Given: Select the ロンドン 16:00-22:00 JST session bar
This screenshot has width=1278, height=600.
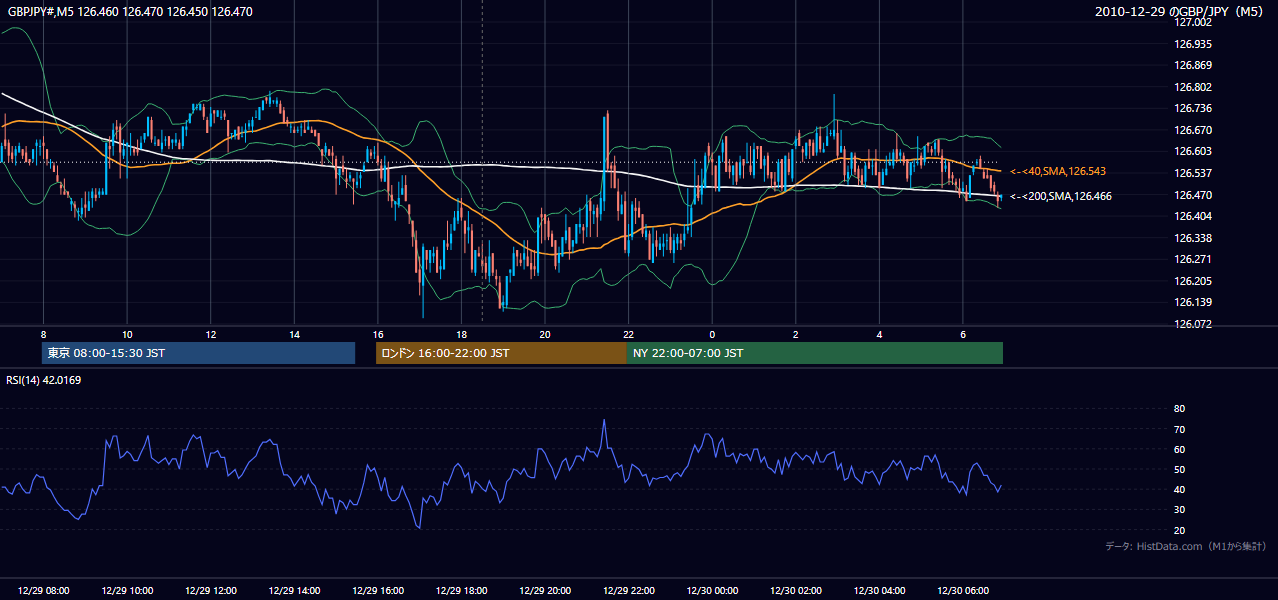Looking at the screenshot, I should point(501,353).
